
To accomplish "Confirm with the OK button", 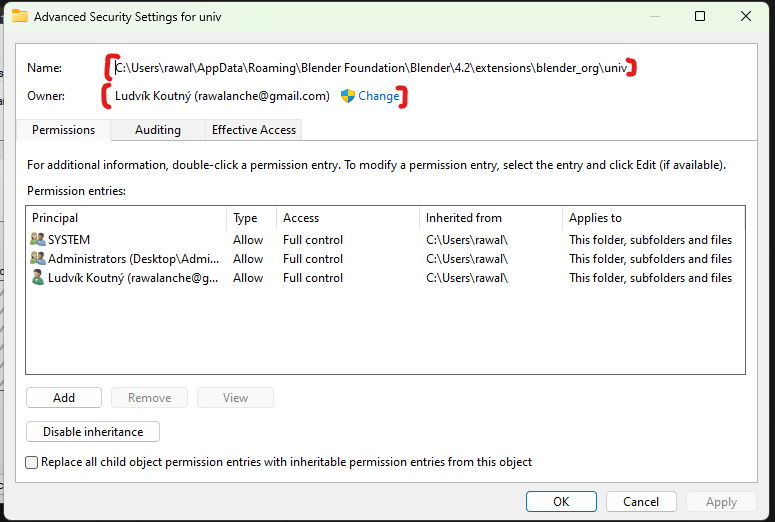I will (561, 502).
